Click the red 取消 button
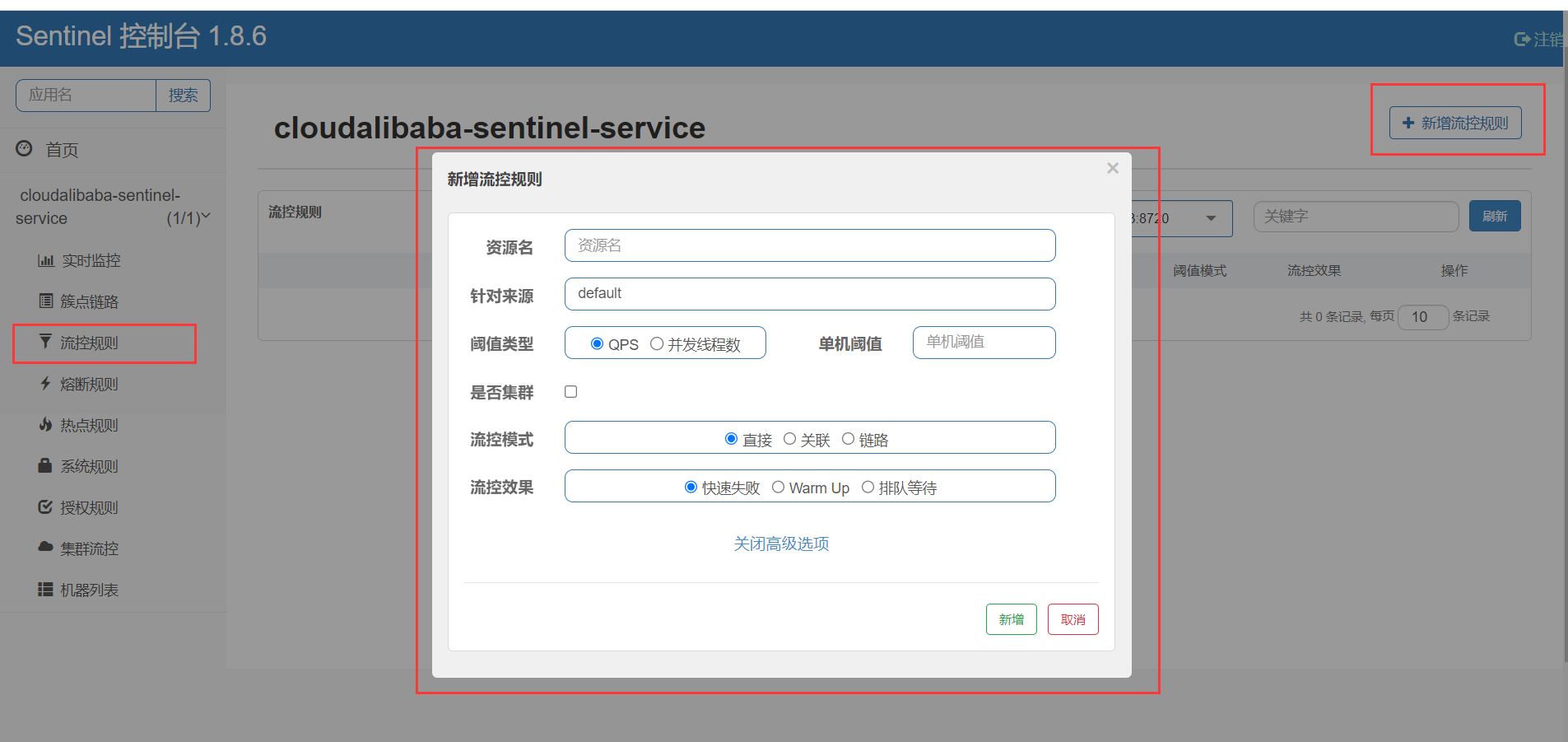The height and width of the screenshot is (742, 1568). [x=1072, y=619]
